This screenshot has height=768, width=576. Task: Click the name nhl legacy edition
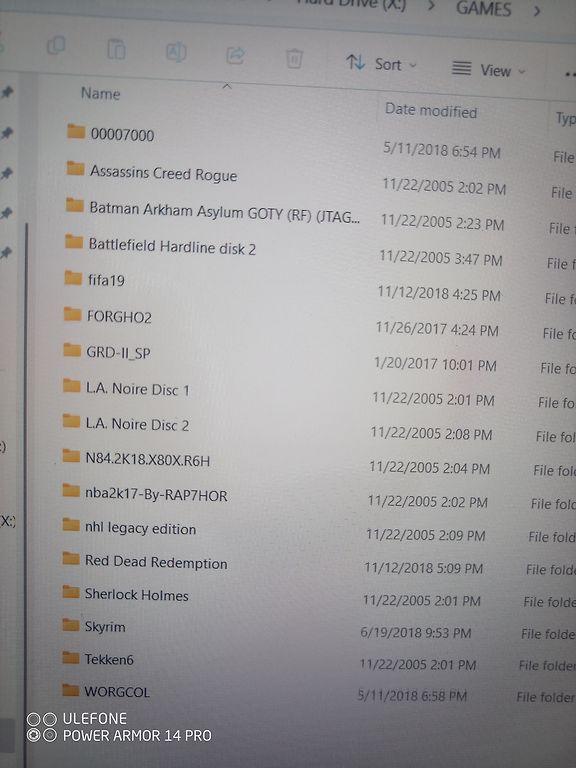pos(140,528)
